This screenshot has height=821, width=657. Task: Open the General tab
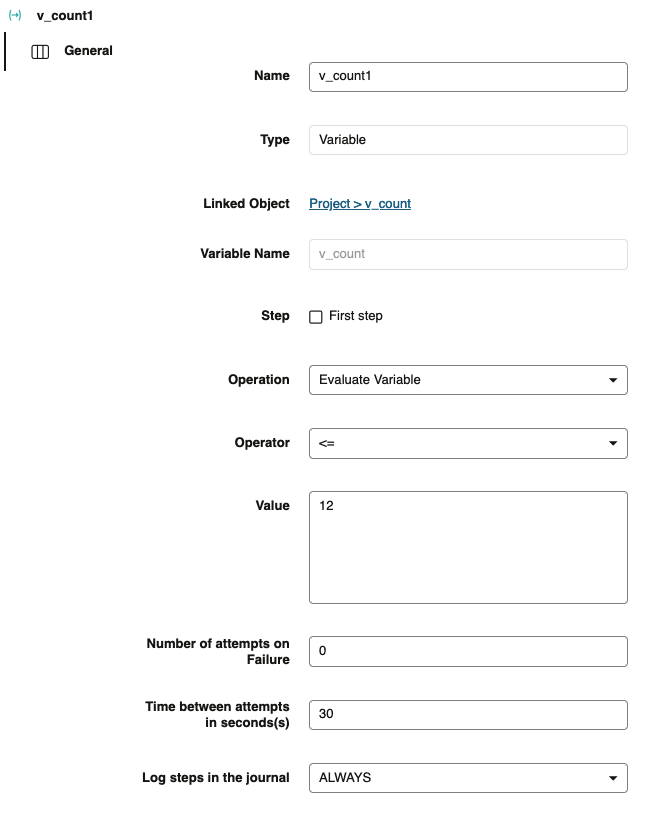pyautogui.click(x=88, y=51)
